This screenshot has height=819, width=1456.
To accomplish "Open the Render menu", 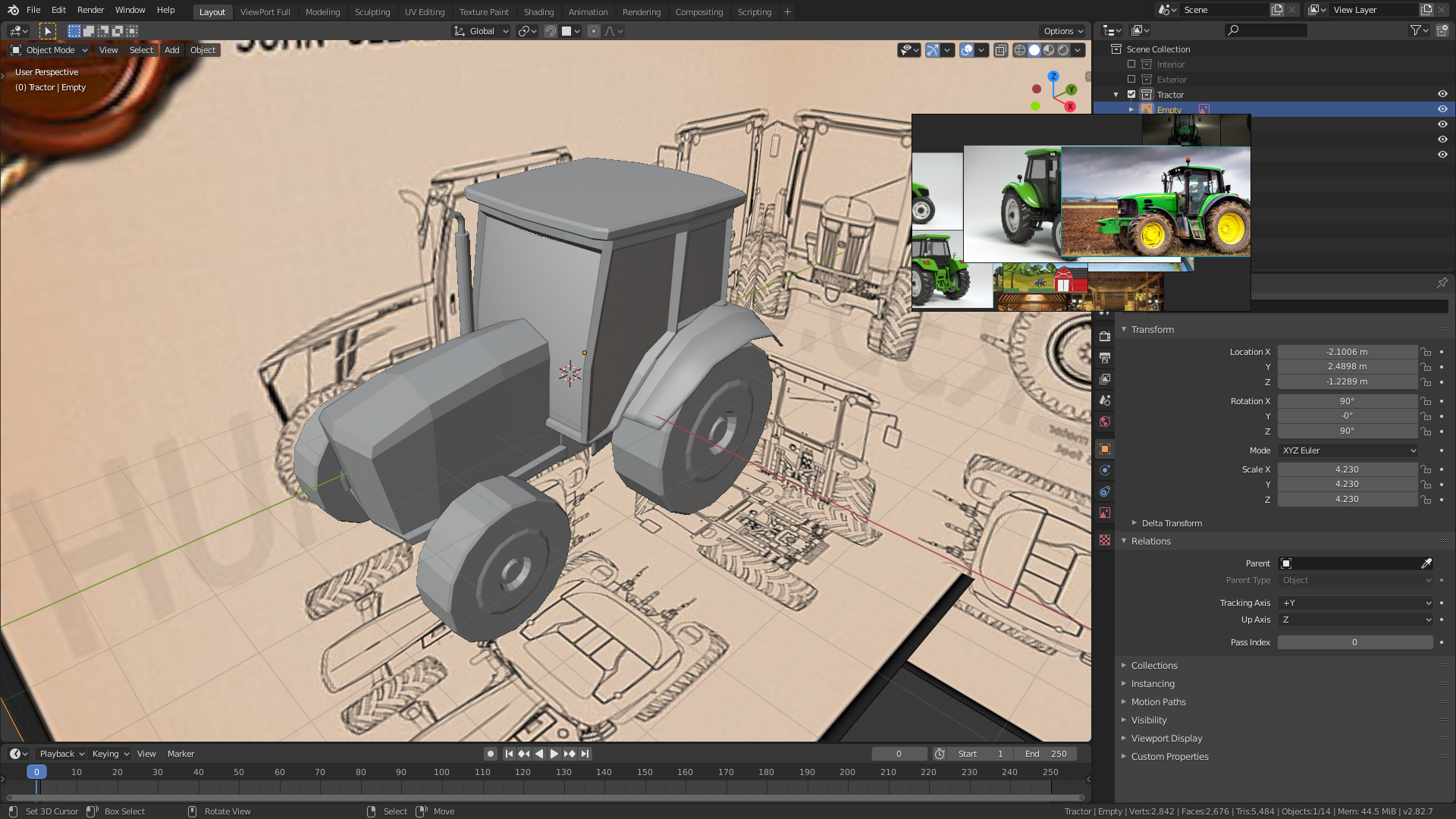I will click(90, 10).
